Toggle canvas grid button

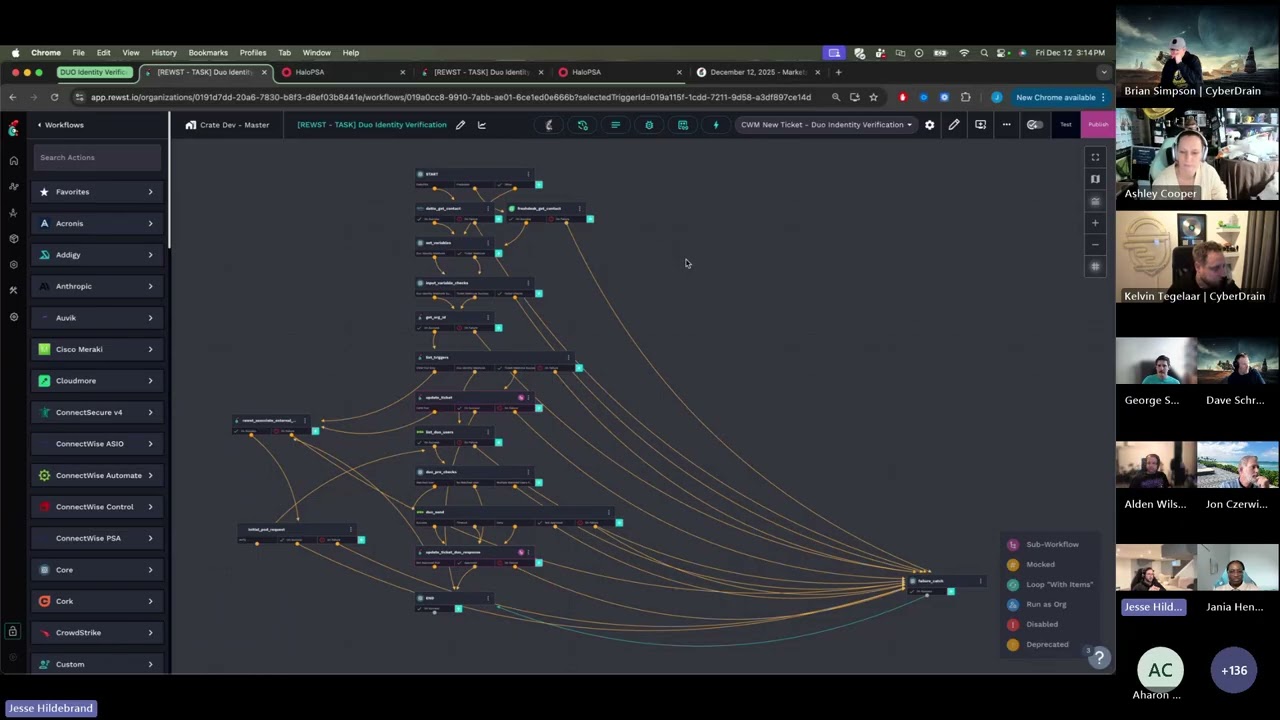click(x=1095, y=267)
